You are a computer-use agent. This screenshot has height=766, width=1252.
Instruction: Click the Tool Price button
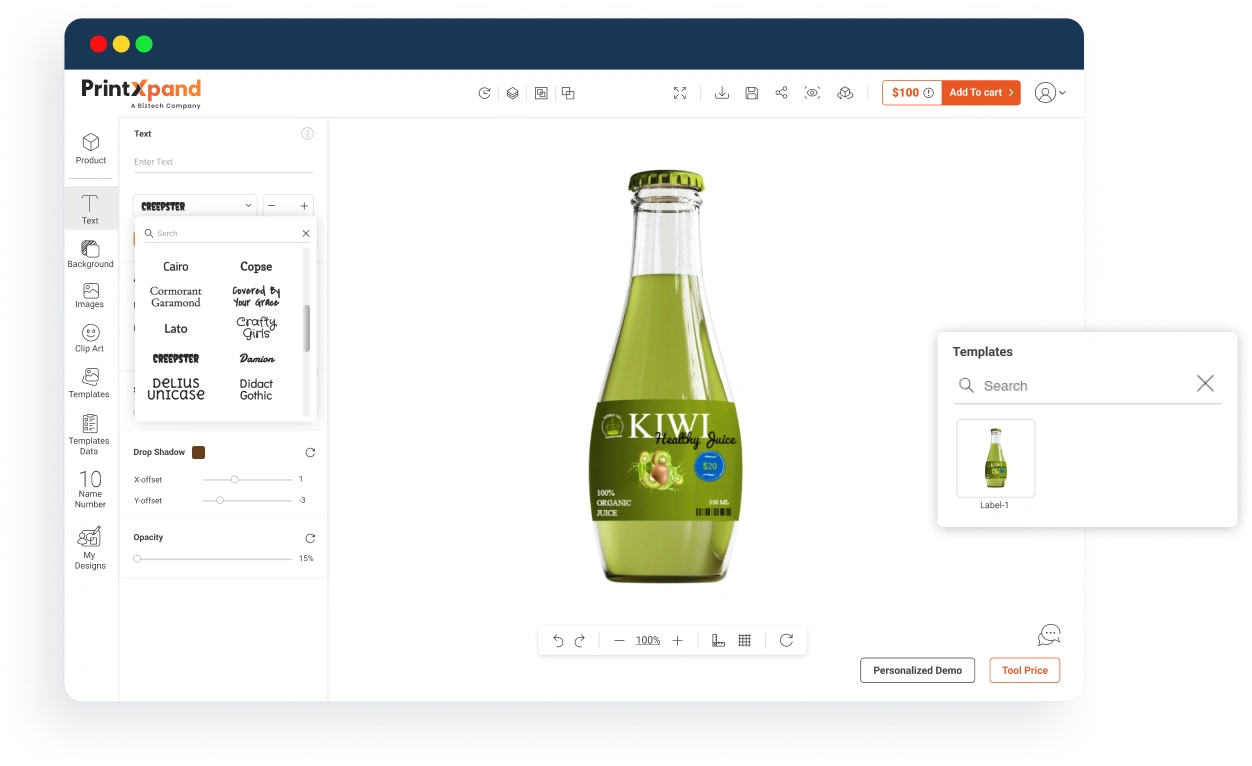[1025, 670]
